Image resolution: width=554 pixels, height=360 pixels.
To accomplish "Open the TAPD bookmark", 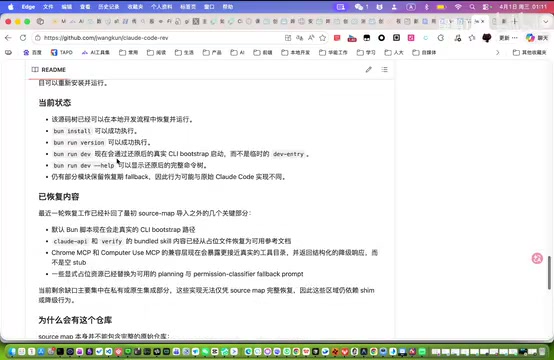I will coord(62,53).
